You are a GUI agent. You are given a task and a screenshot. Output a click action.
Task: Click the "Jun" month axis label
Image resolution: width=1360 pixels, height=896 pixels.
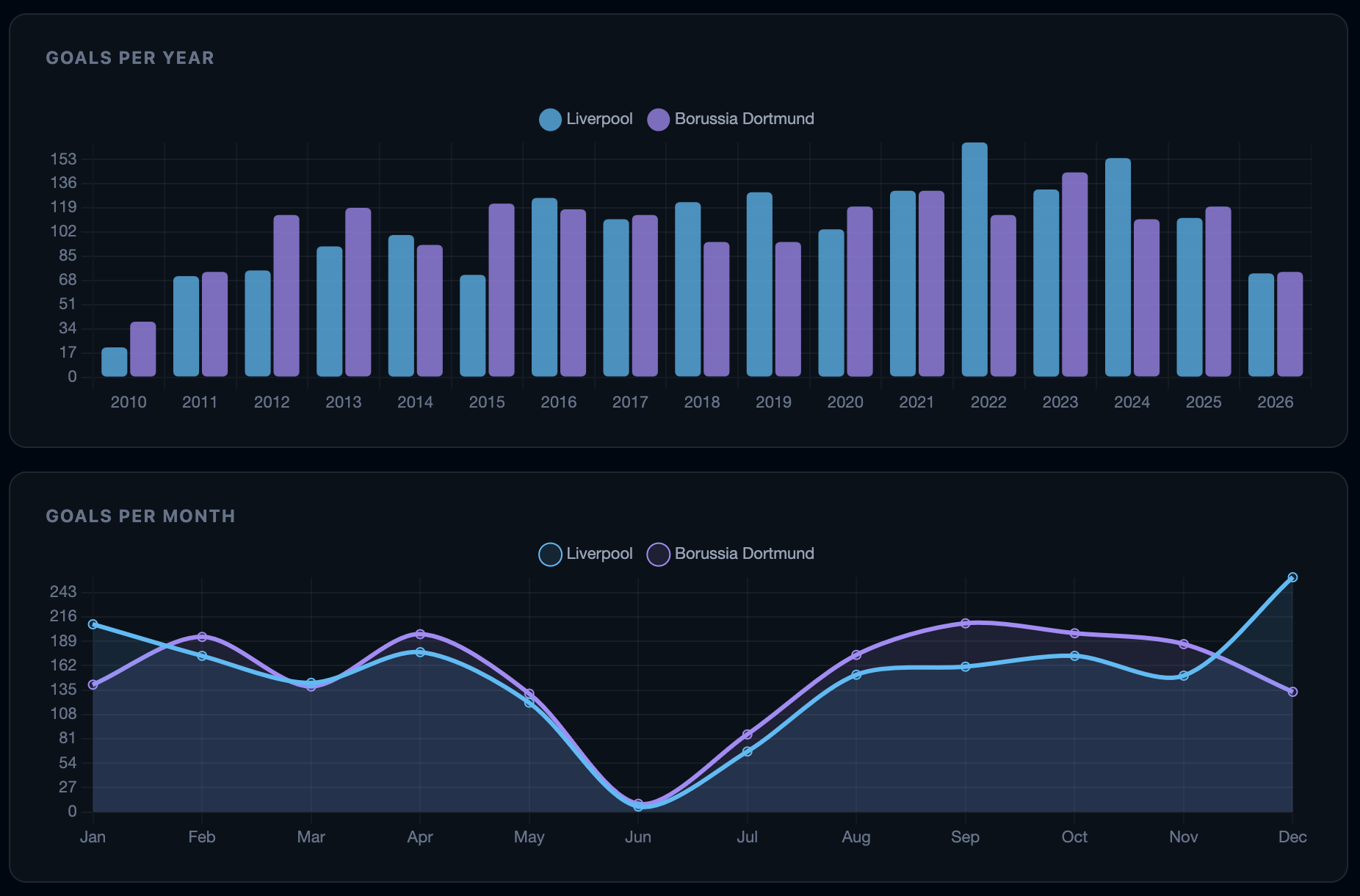[638, 837]
